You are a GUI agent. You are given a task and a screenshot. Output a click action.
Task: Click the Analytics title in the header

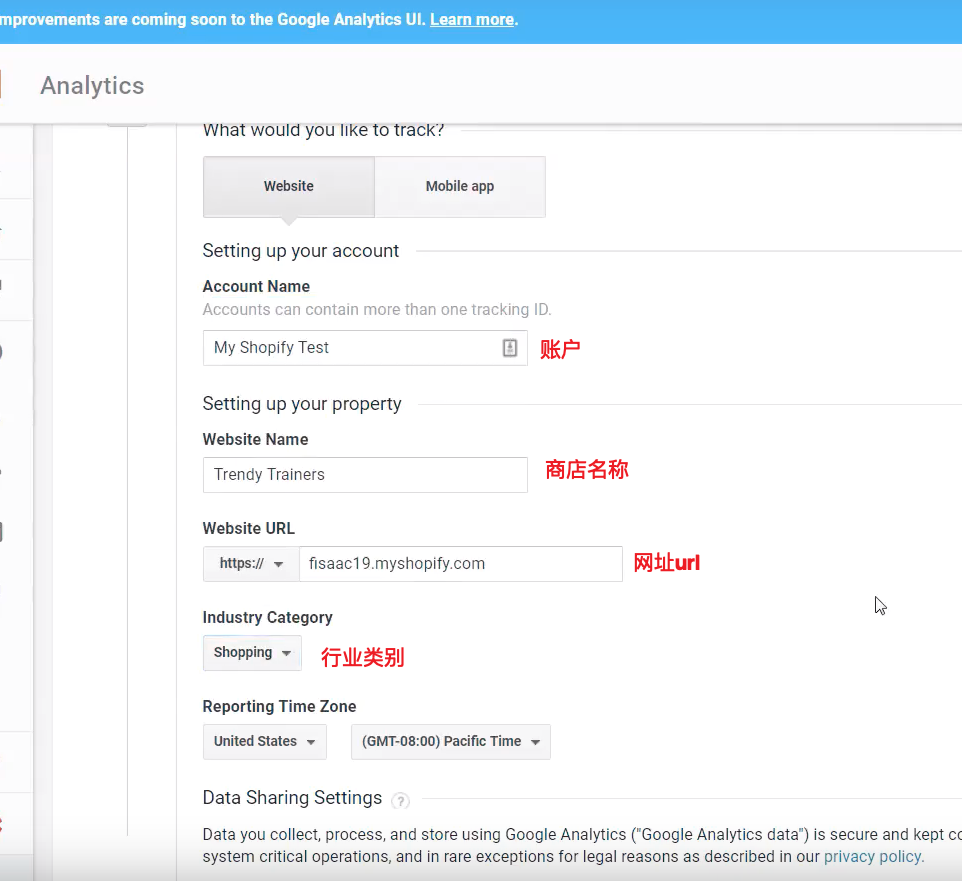[92, 86]
